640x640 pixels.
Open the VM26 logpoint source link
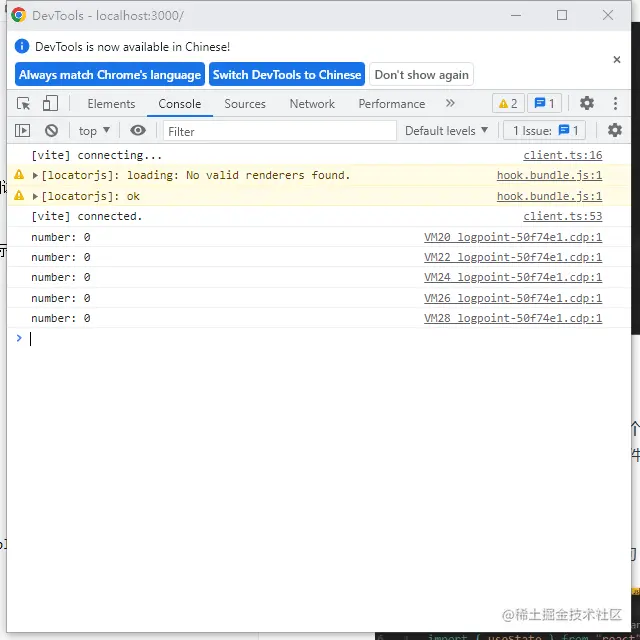pyautogui.click(x=513, y=298)
